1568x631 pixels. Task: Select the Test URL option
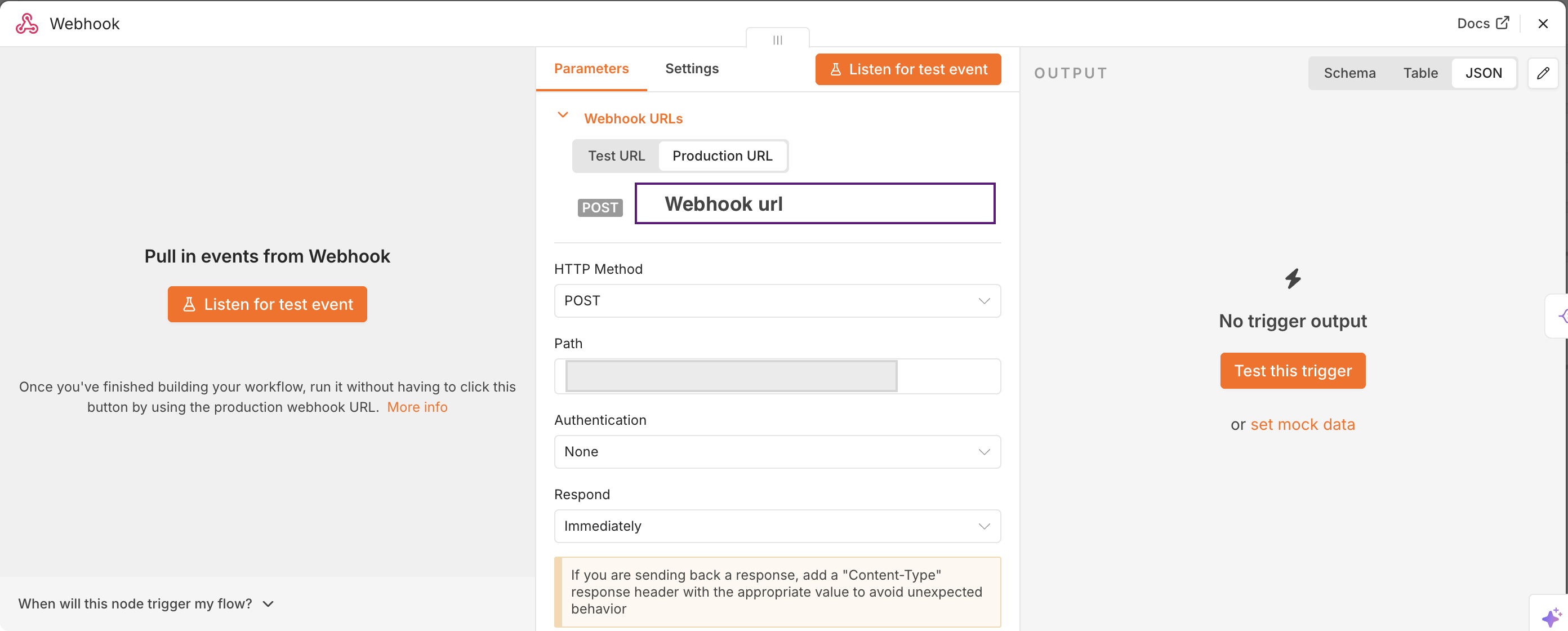(616, 156)
